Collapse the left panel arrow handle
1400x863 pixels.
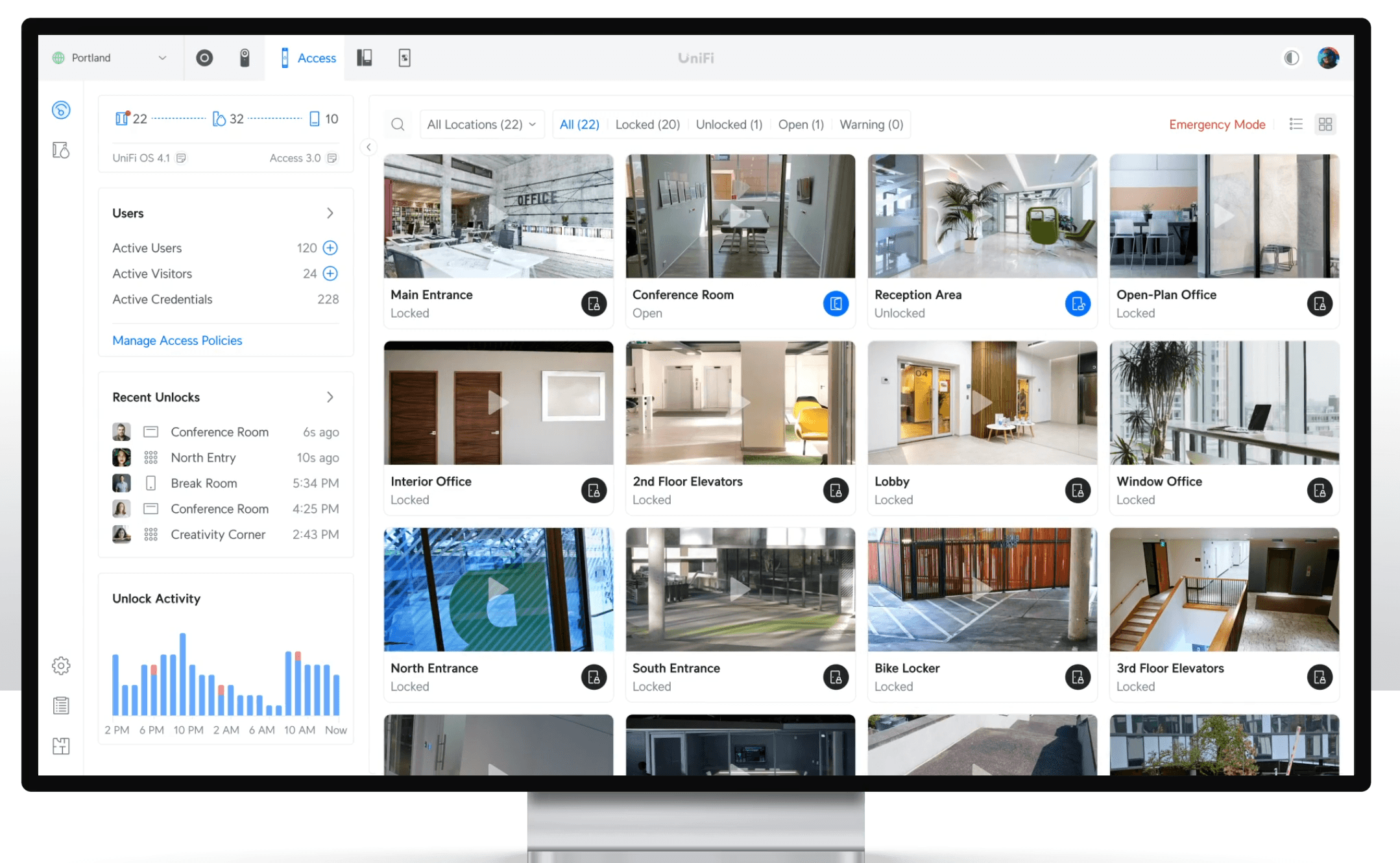pyautogui.click(x=368, y=147)
